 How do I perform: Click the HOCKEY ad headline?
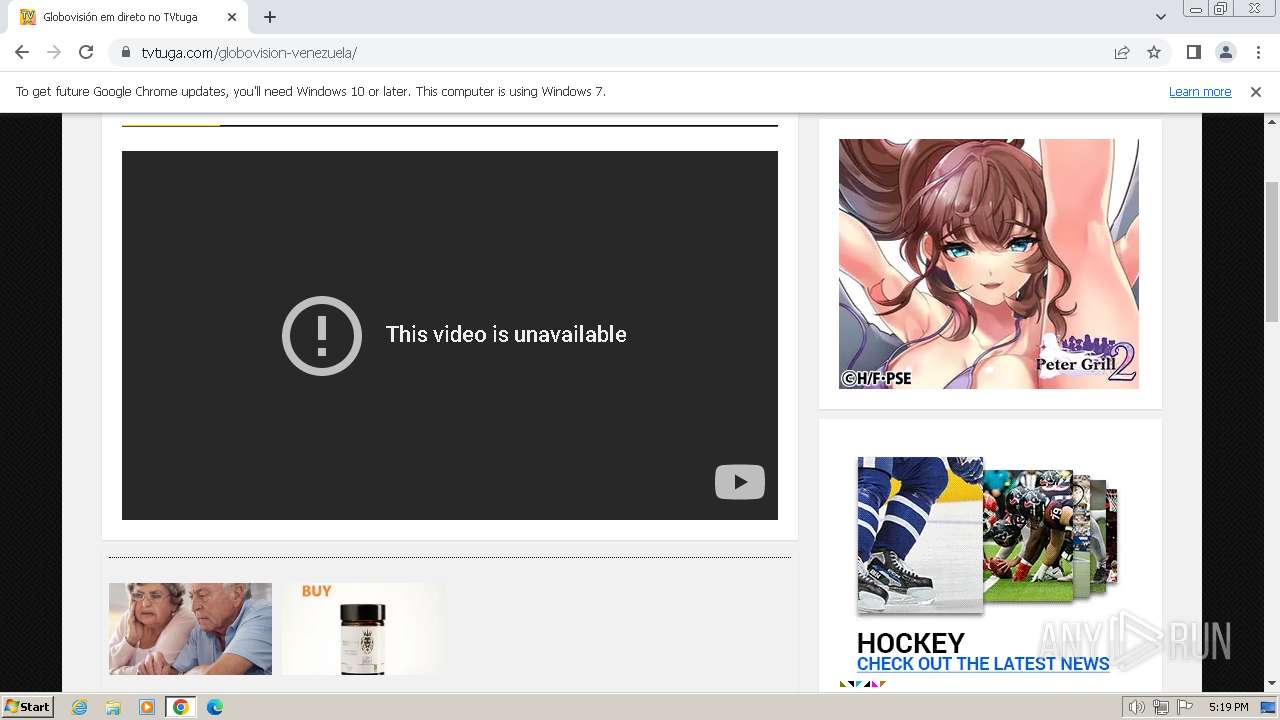[910, 643]
